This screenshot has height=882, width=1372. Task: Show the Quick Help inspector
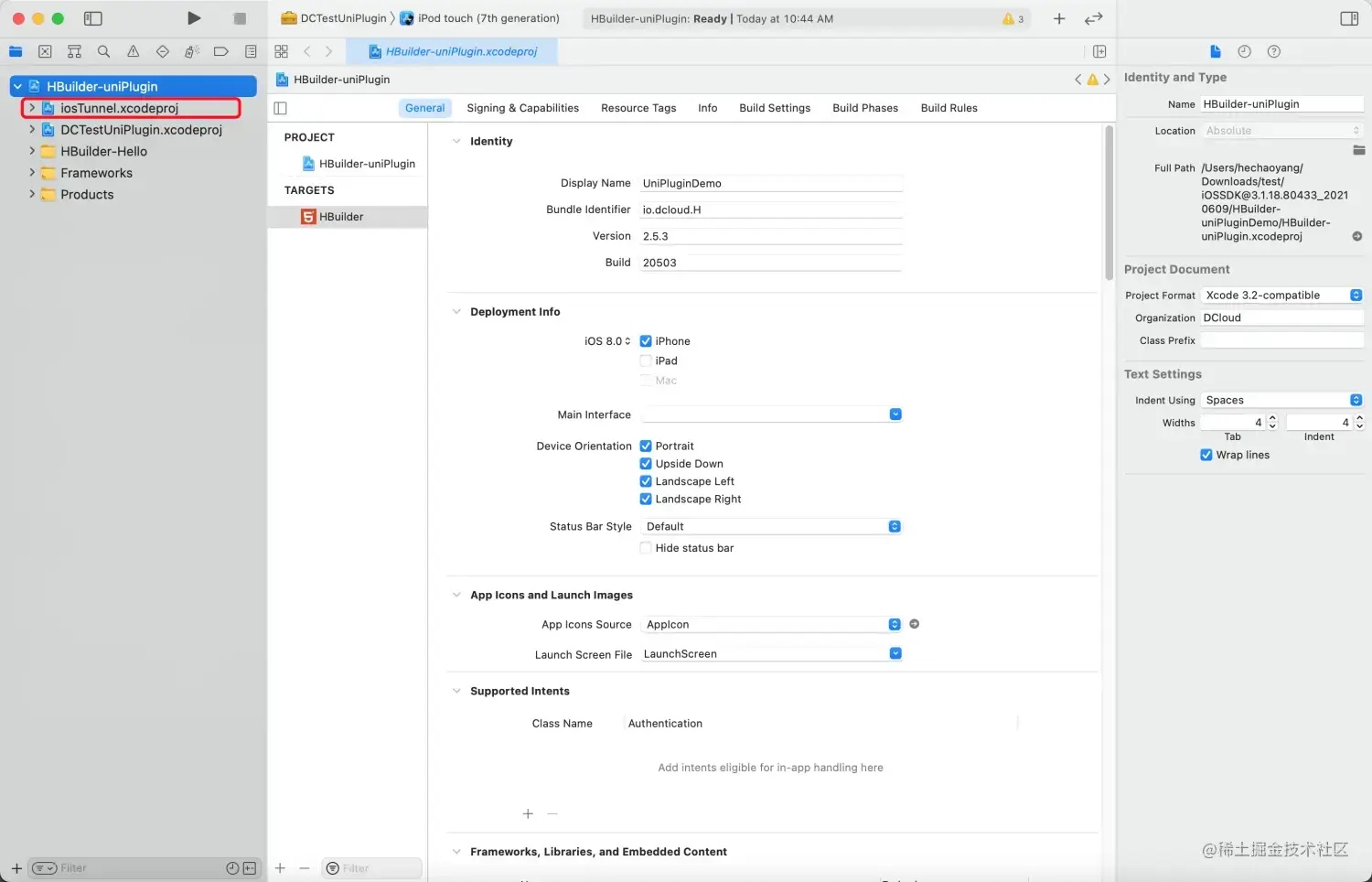(1273, 51)
